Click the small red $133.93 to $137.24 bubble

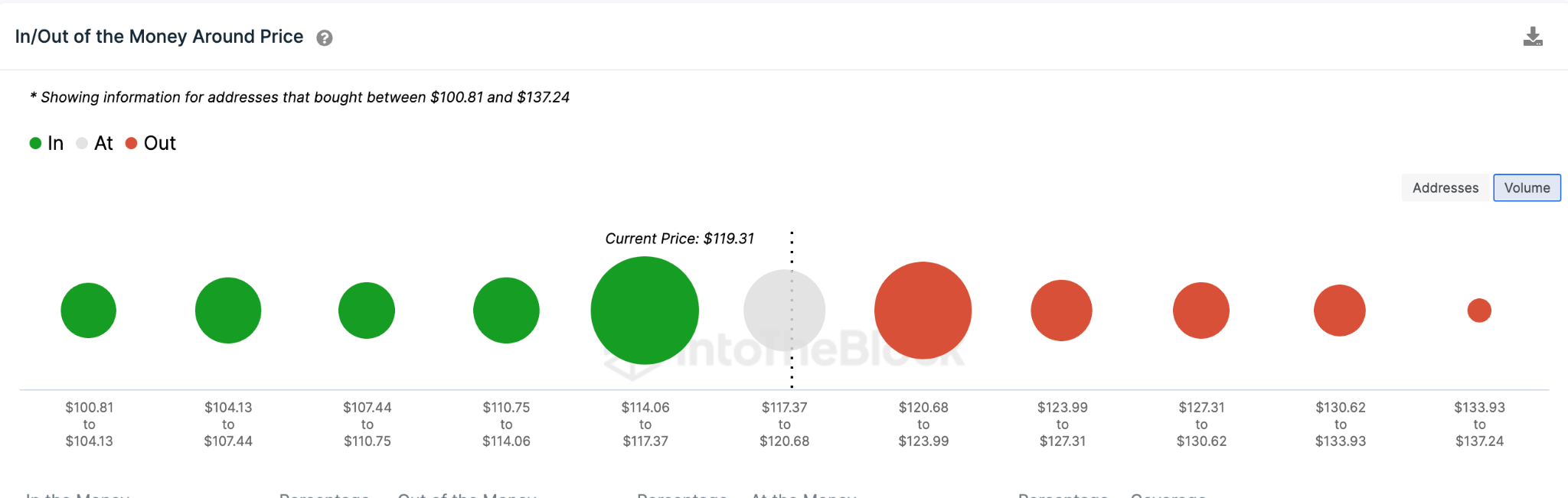[1479, 311]
